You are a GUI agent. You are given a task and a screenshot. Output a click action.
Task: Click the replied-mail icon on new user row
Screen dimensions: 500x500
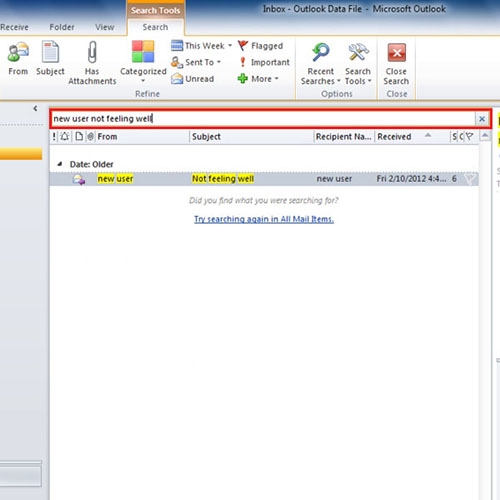click(79, 179)
